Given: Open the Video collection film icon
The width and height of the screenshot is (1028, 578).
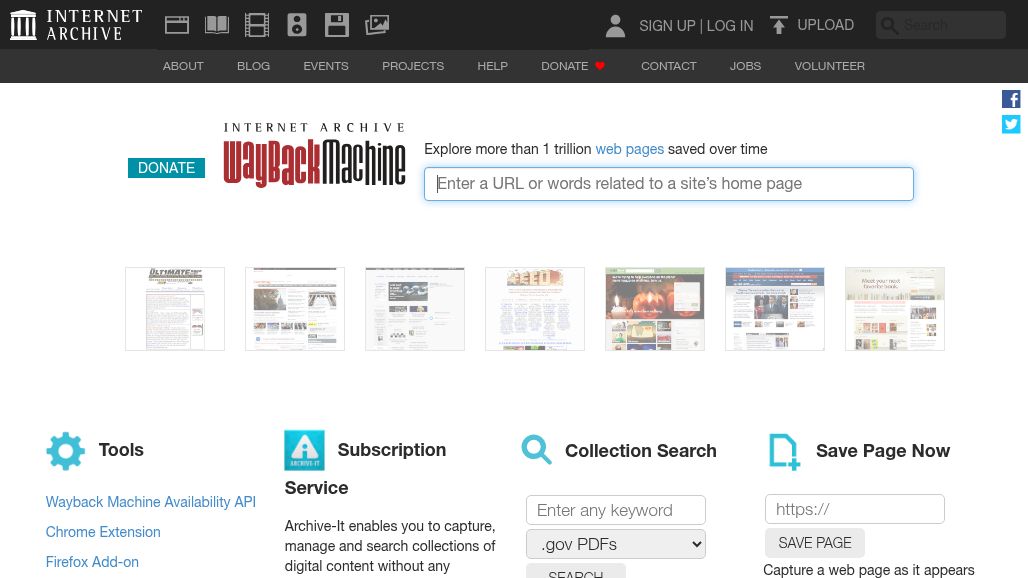Looking at the screenshot, I should coord(257,24).
